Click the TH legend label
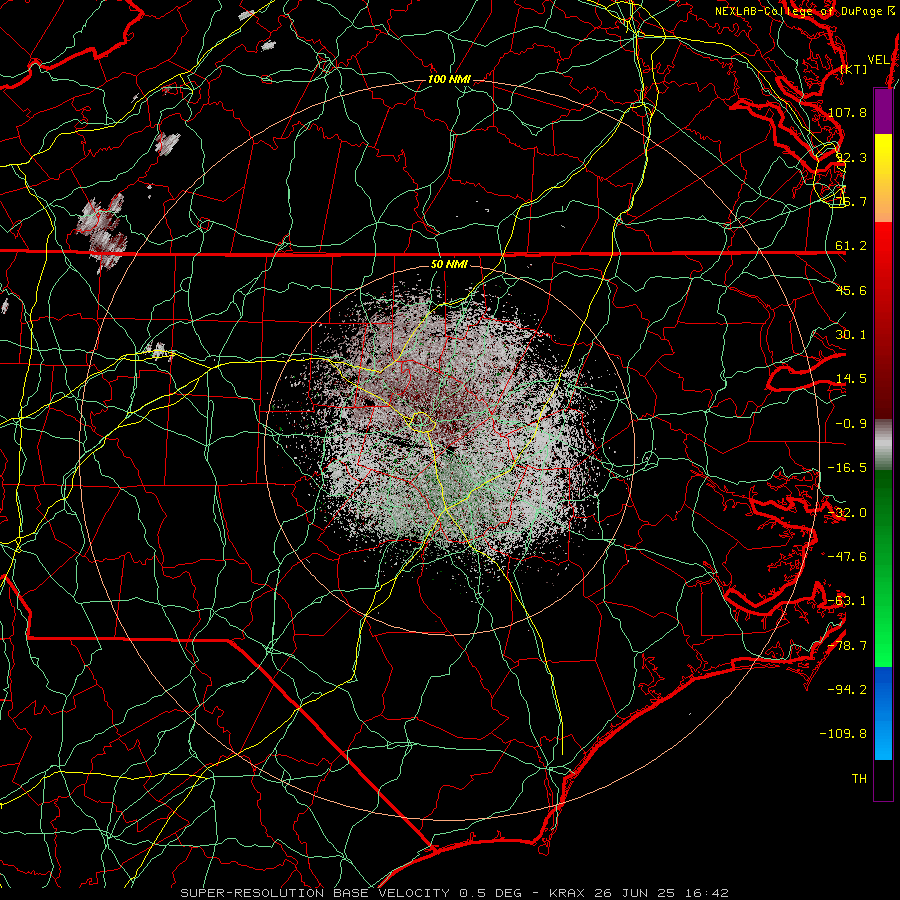The width and height of the screenshot is (900, 900). 859,778
